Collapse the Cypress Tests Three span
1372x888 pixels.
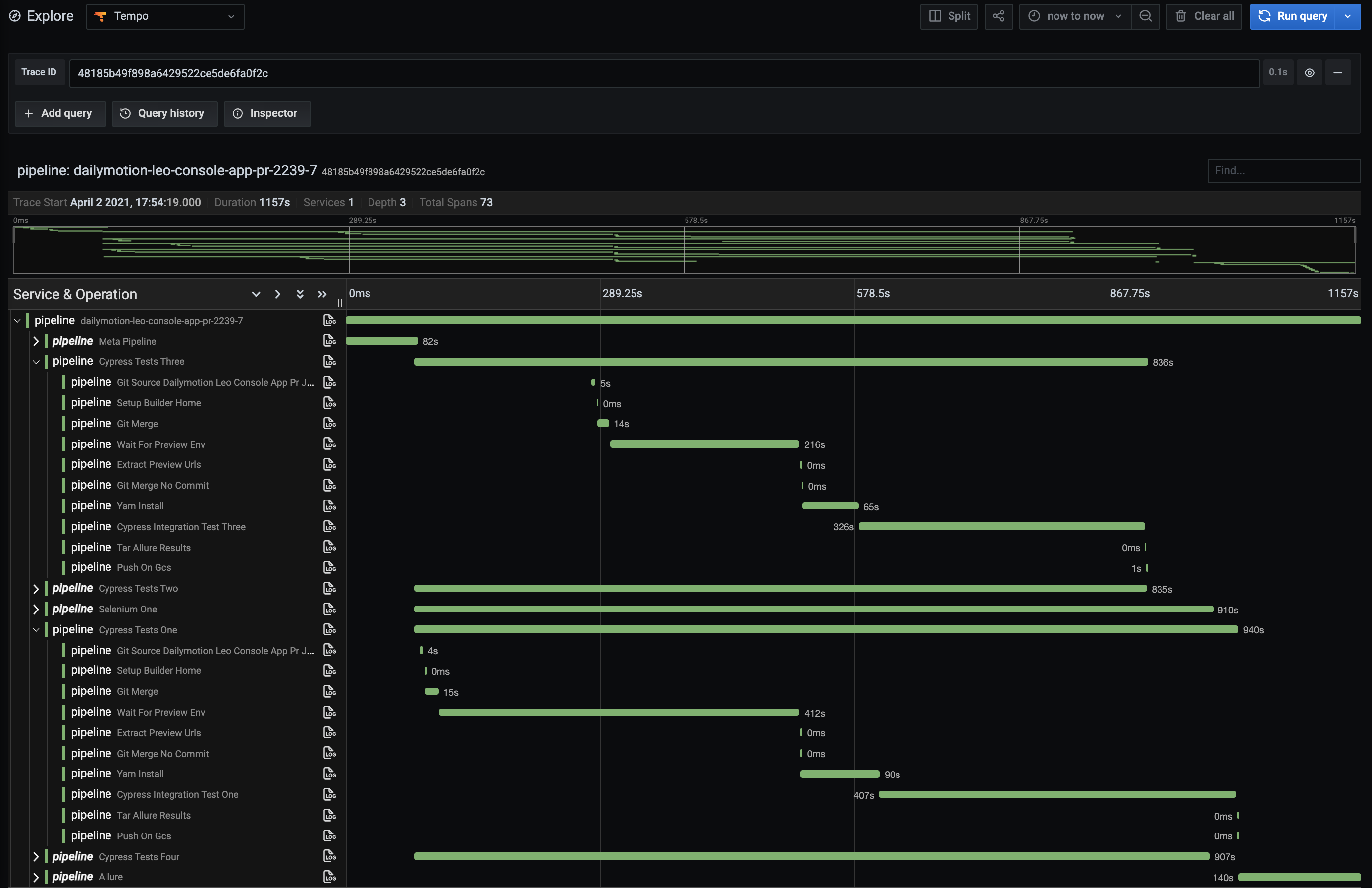click(x=36, y=362)
